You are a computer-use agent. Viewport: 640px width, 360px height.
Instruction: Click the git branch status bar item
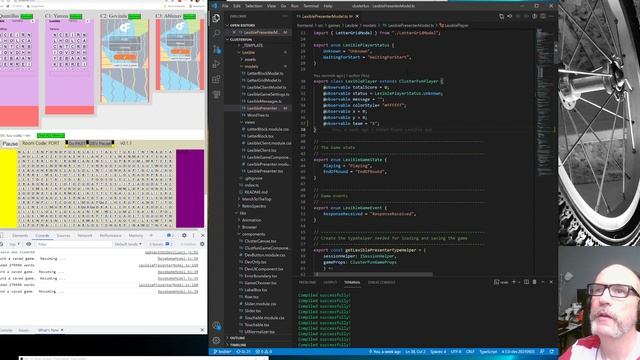222,351
